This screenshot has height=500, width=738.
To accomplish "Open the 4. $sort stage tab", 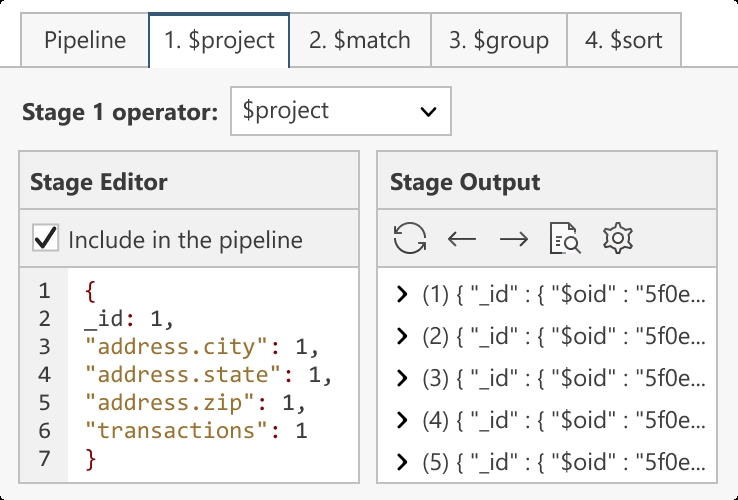I will 624,40.
